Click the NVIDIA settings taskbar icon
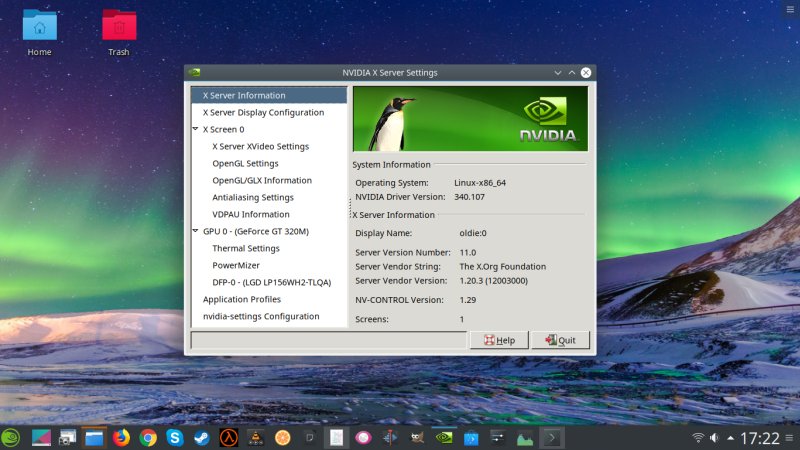800x450 pixels. (444, 438)
